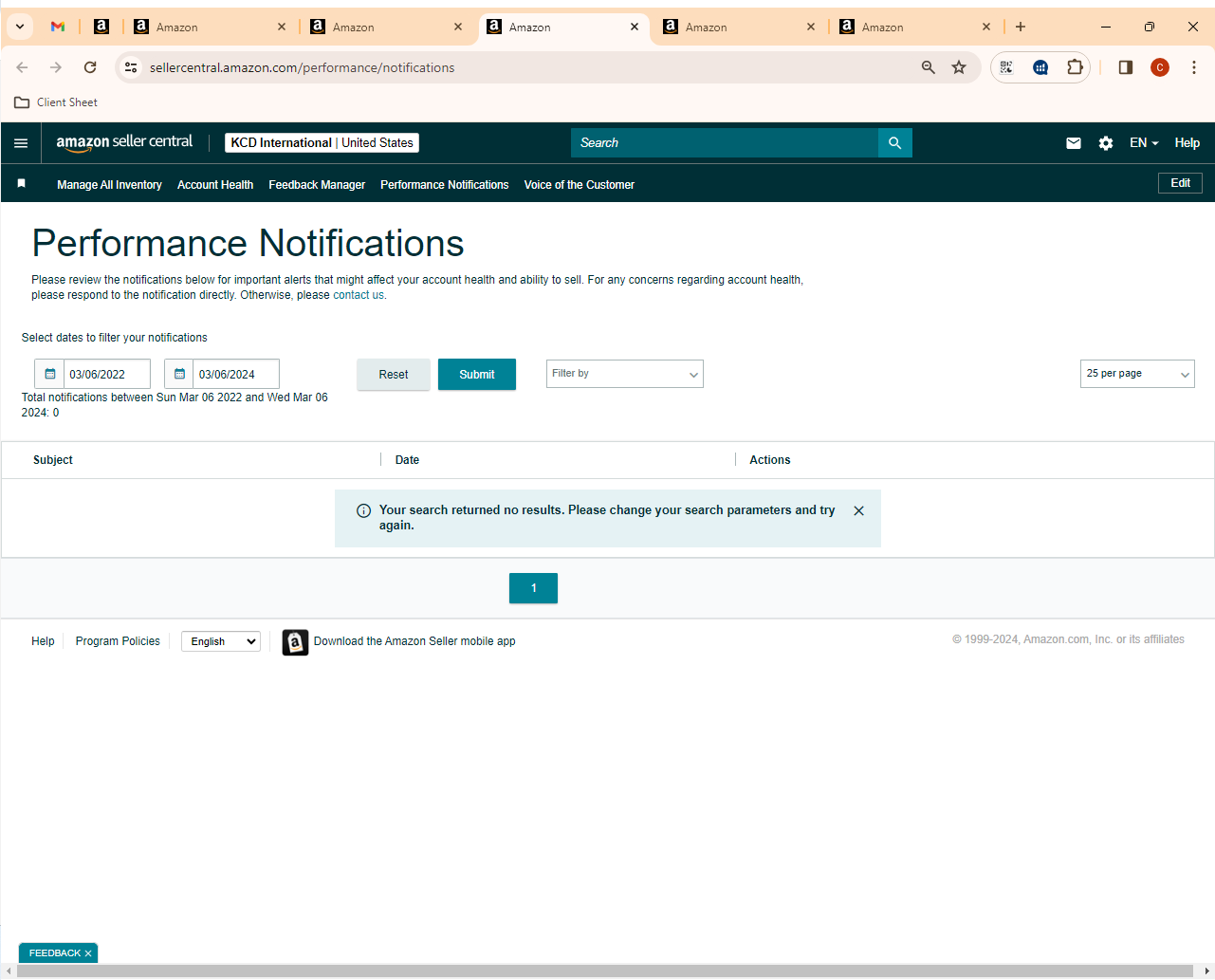
Task: Open the Client Sheet bookmark folder
Action: (56, 102)
